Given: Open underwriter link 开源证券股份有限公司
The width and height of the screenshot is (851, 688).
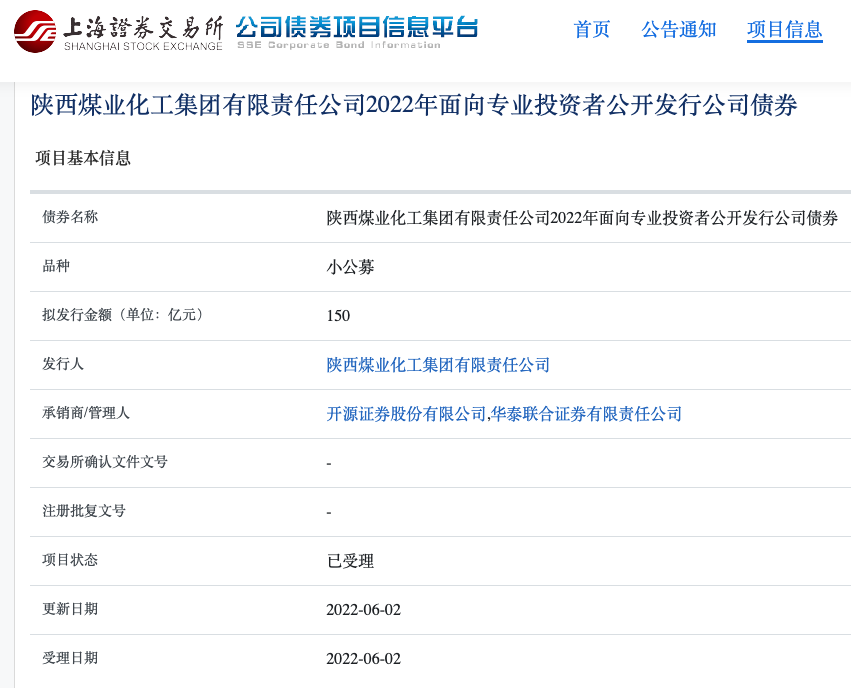Looking at the screenshot, I should (x=406, y=414).
